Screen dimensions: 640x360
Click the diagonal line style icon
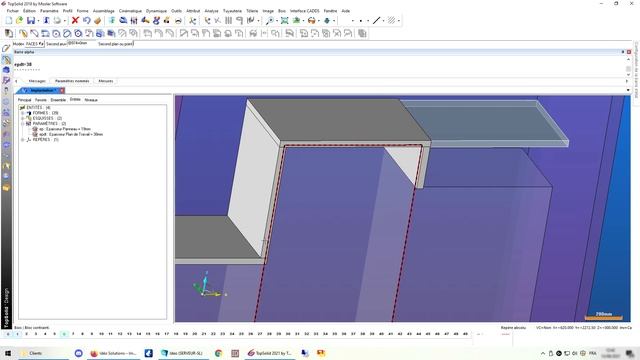click(376, 20)
